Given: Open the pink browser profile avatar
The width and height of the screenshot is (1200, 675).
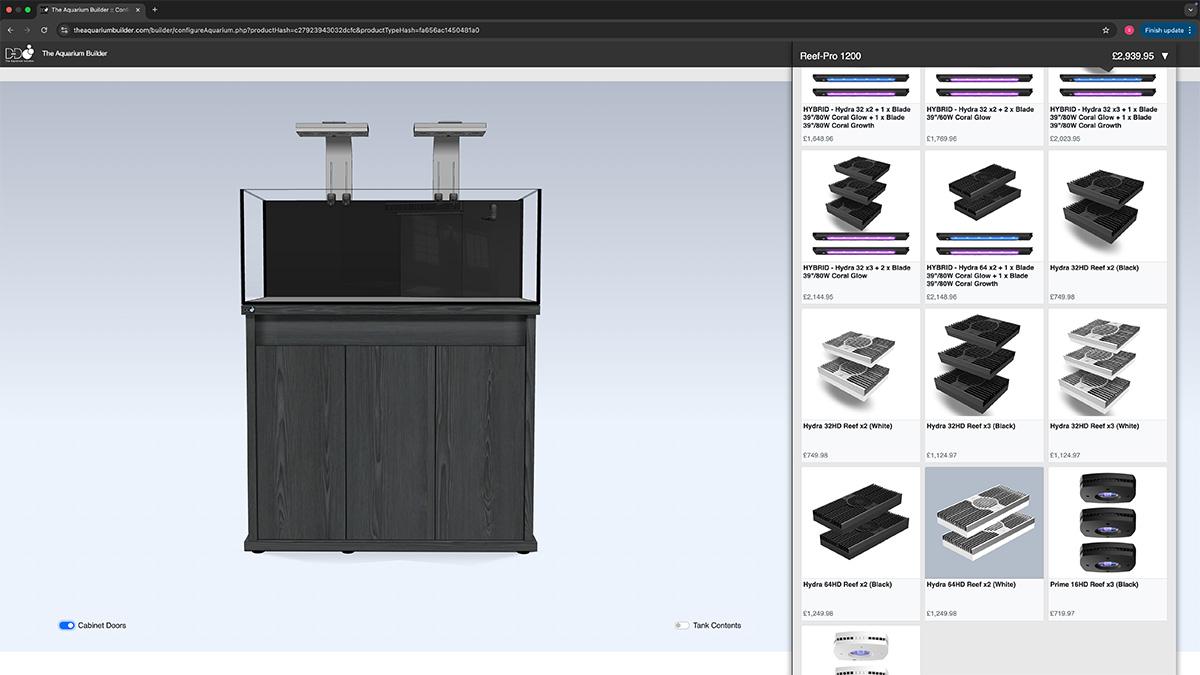Looking at the screenshot, I should (1129, 30).
